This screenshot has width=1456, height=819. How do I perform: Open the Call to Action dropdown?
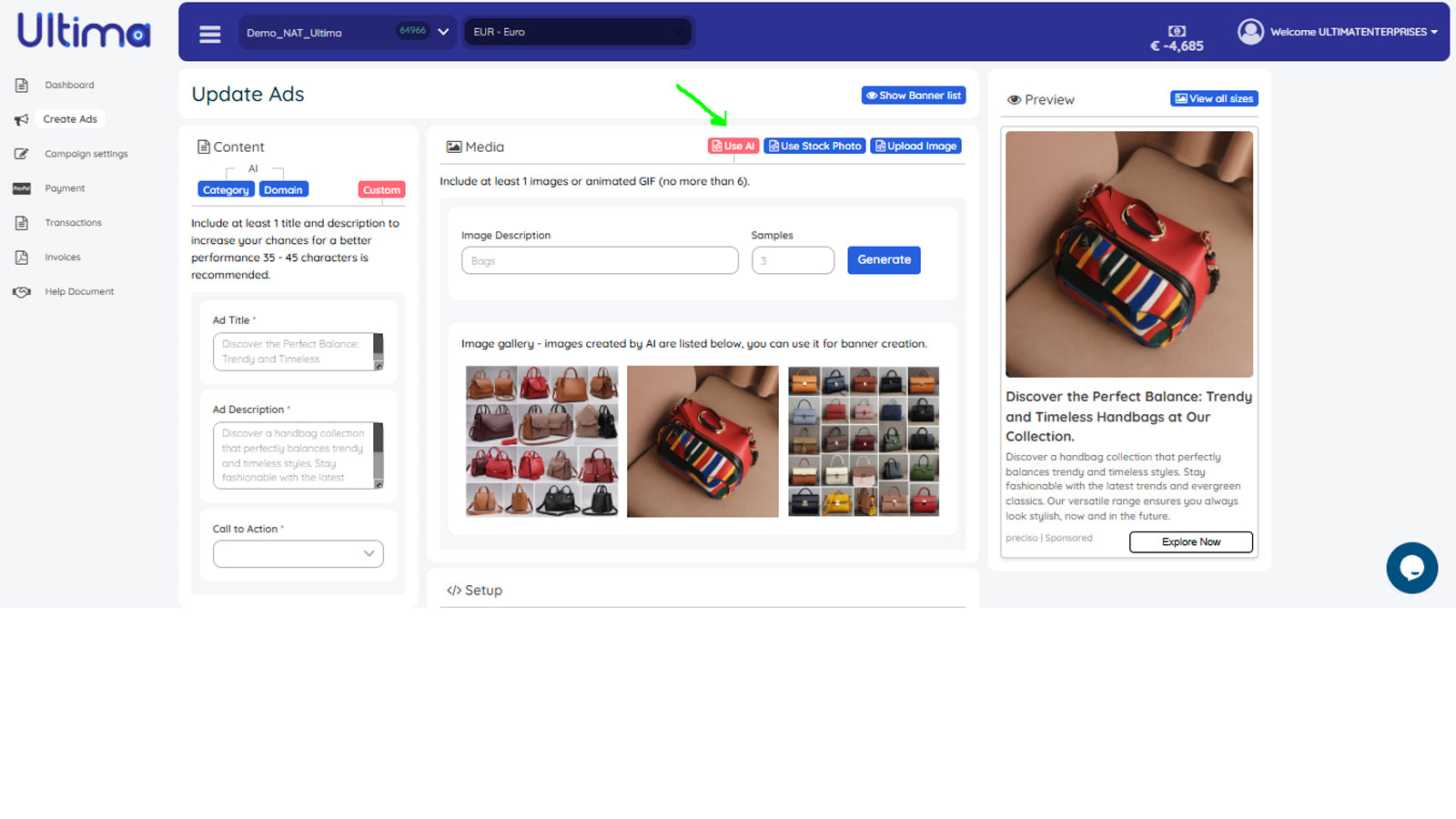pyautogui.click(x=298, y=554)
